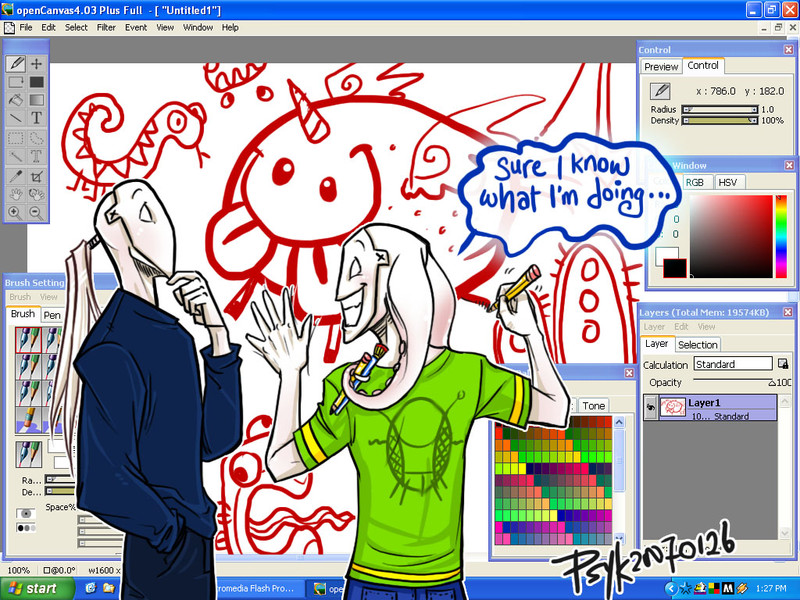Click document icon left of File menu
The width and height of the screenshot is (800, 600).
click(9, 28)
